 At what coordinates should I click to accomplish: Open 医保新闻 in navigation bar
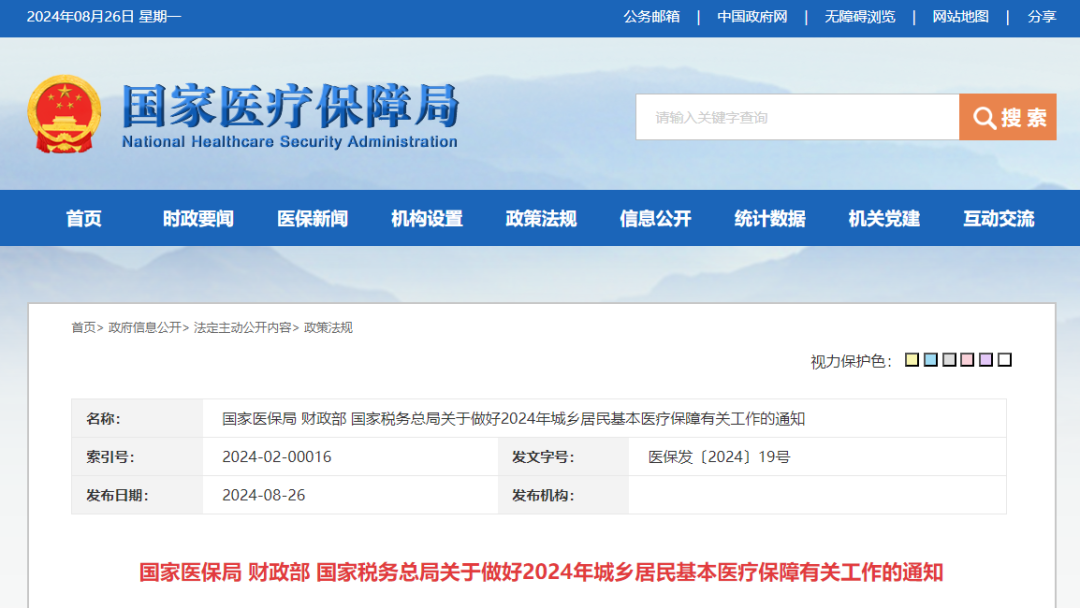point(312,218)
